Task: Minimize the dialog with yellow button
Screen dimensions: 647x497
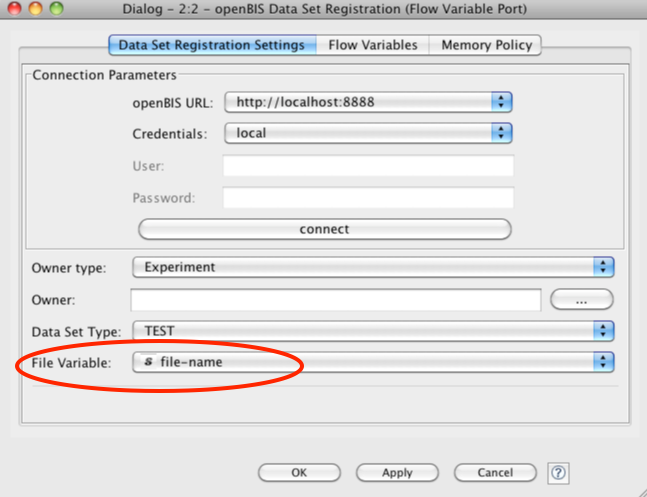Action: pyautogui.click(x=35, y=9)
